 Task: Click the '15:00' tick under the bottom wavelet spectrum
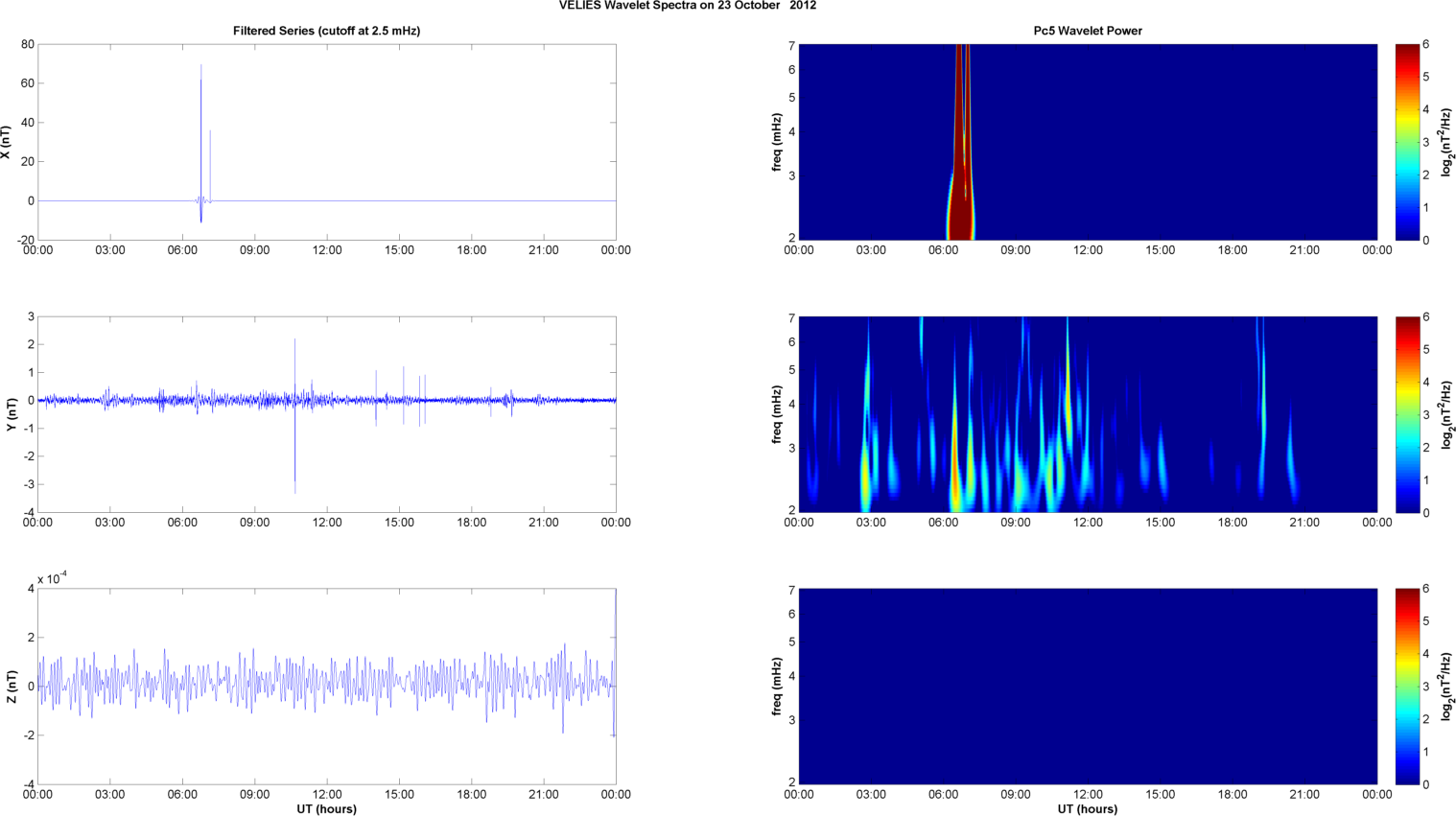(x=1161, y=794)
